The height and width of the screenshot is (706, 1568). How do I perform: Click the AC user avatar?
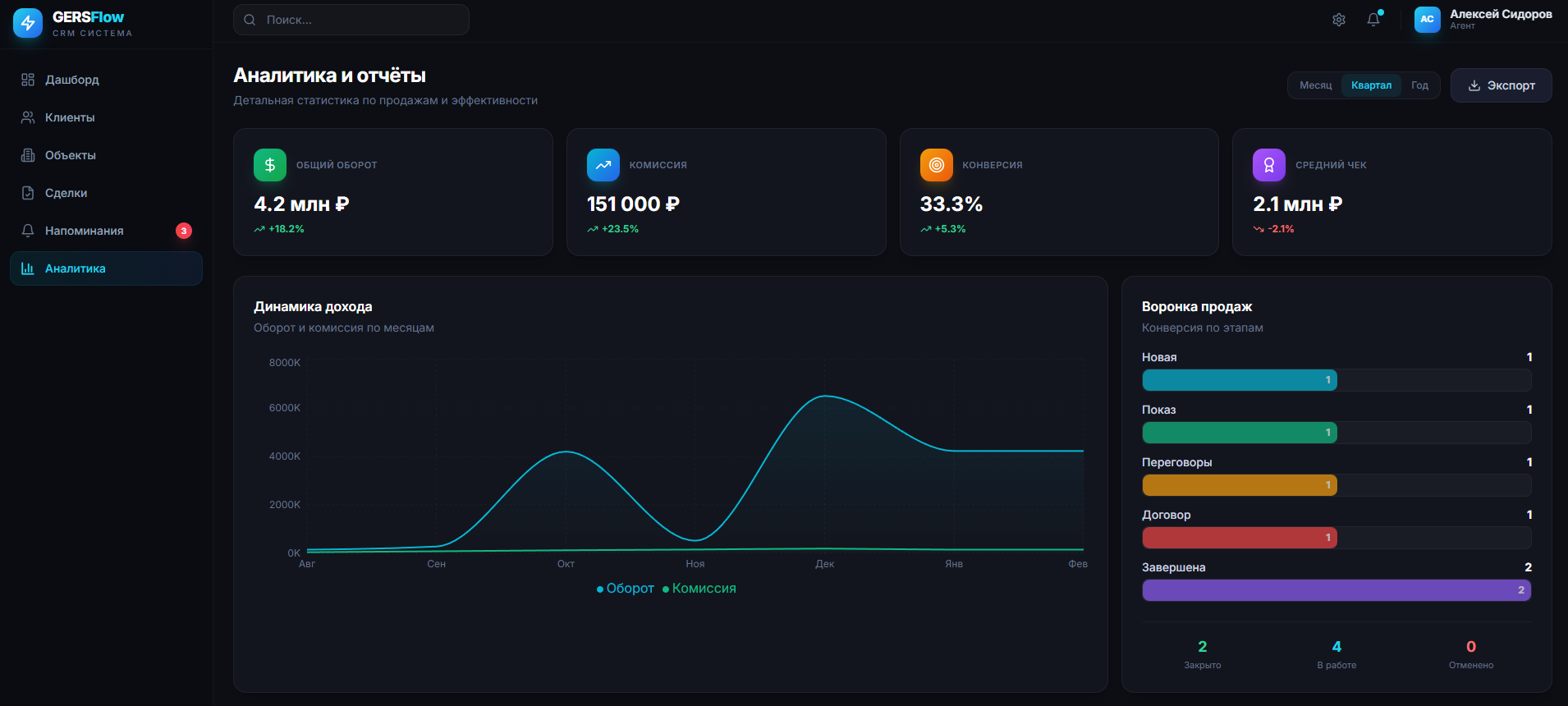tap(1427, 20)
